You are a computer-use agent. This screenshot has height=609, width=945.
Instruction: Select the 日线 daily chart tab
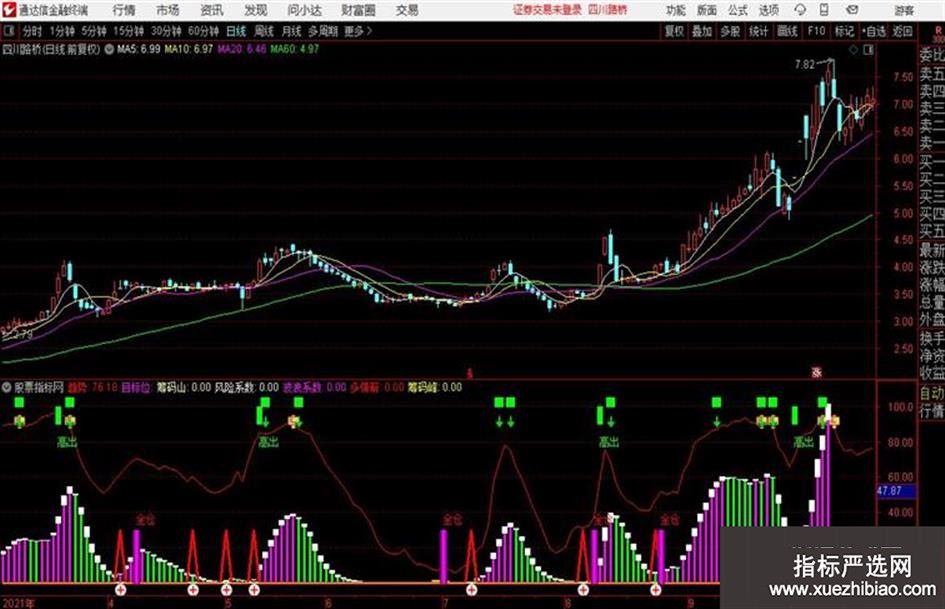pyautogui.click(x=236, y=31)
